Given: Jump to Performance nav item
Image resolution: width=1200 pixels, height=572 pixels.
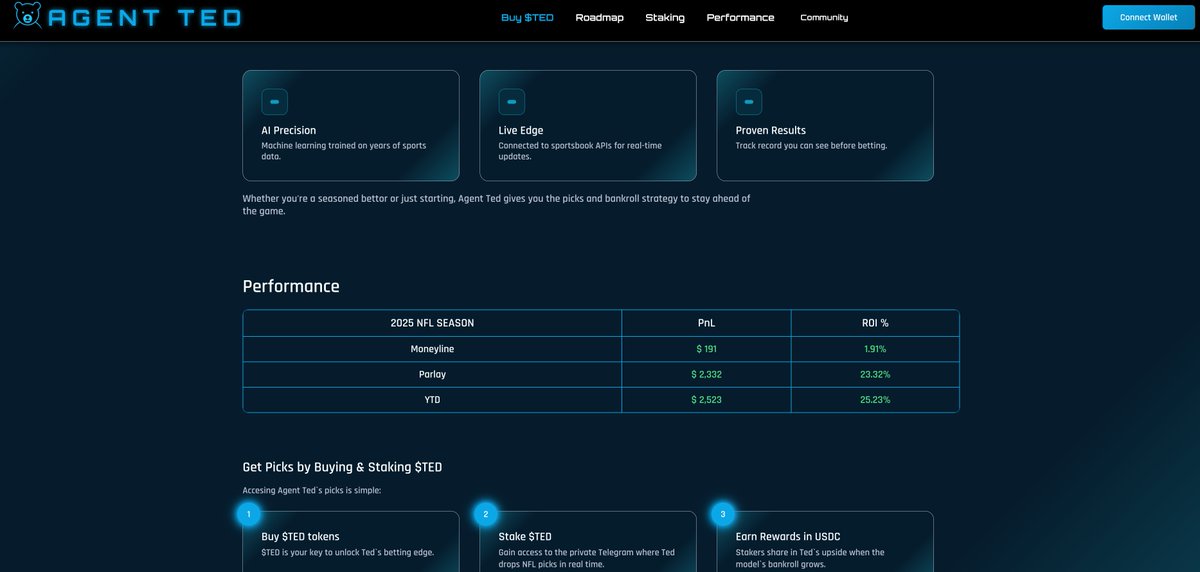Looking at the screenshot, I should point(740,17).
